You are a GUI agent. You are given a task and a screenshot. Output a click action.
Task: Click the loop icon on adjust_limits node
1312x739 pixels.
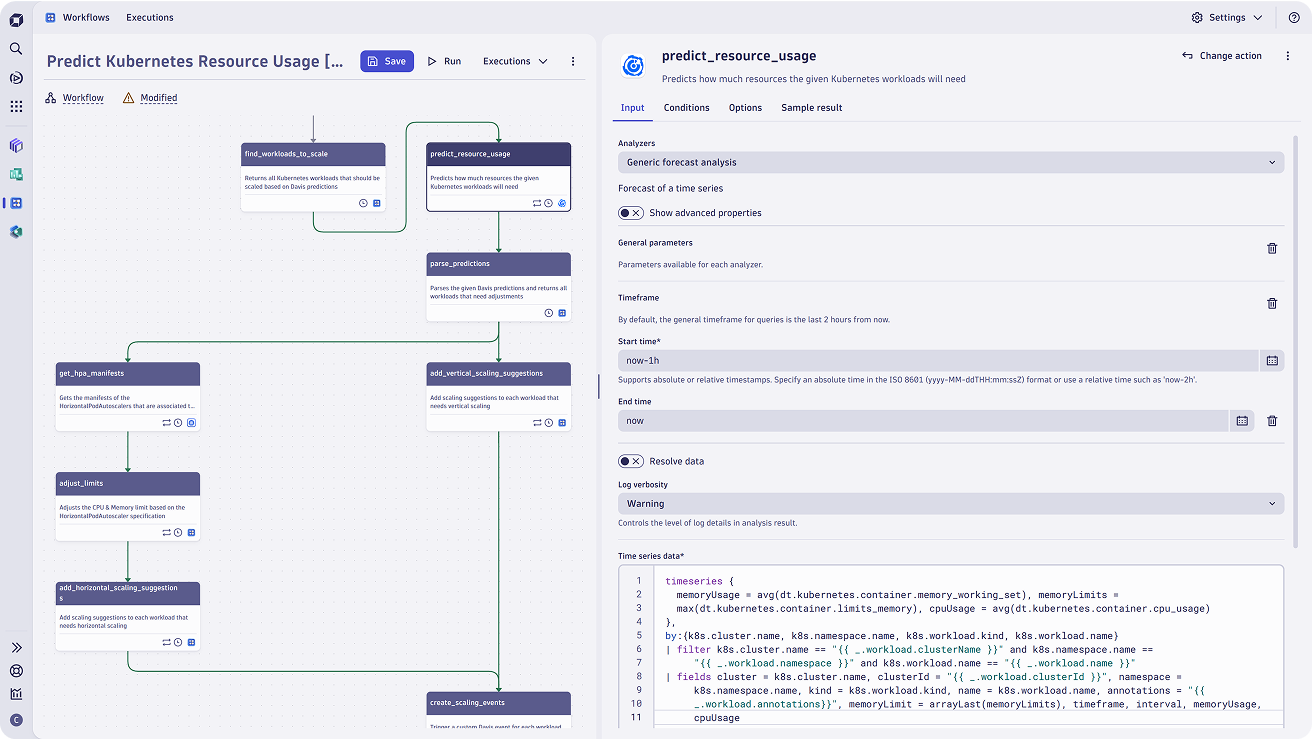[166, 533]
